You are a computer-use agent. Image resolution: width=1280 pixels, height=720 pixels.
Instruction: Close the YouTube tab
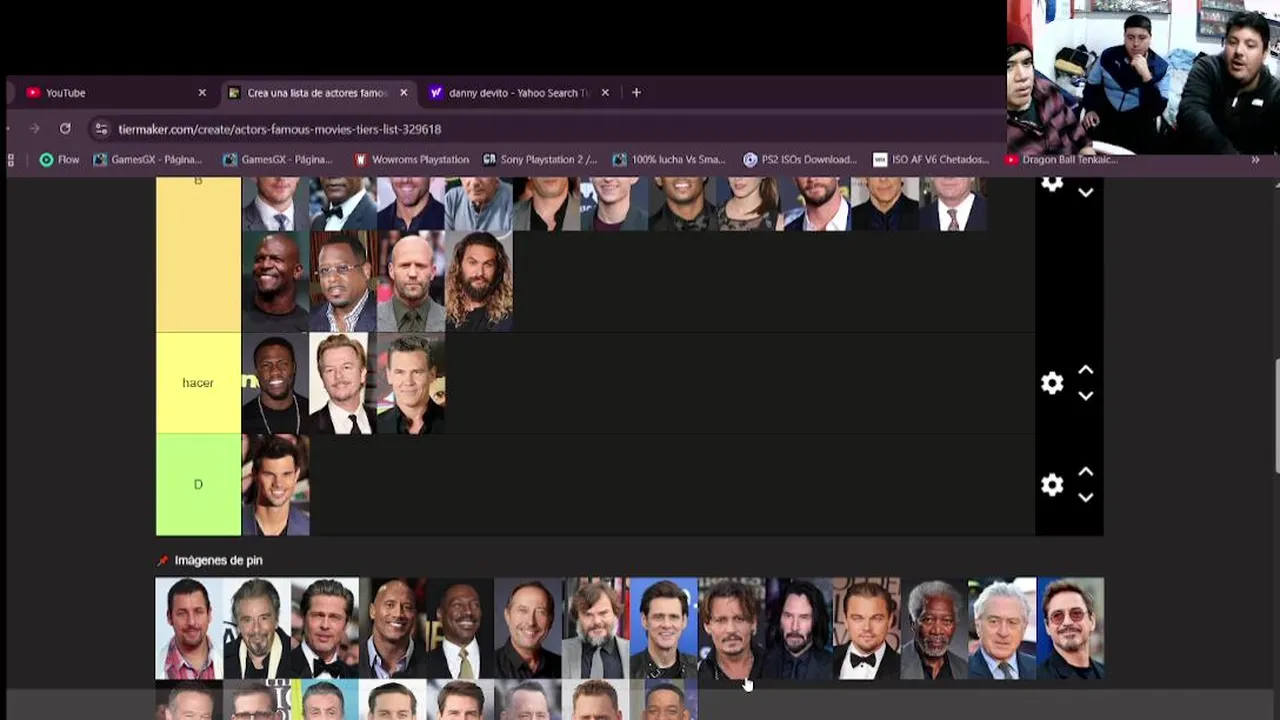click(x=202, y=93)
